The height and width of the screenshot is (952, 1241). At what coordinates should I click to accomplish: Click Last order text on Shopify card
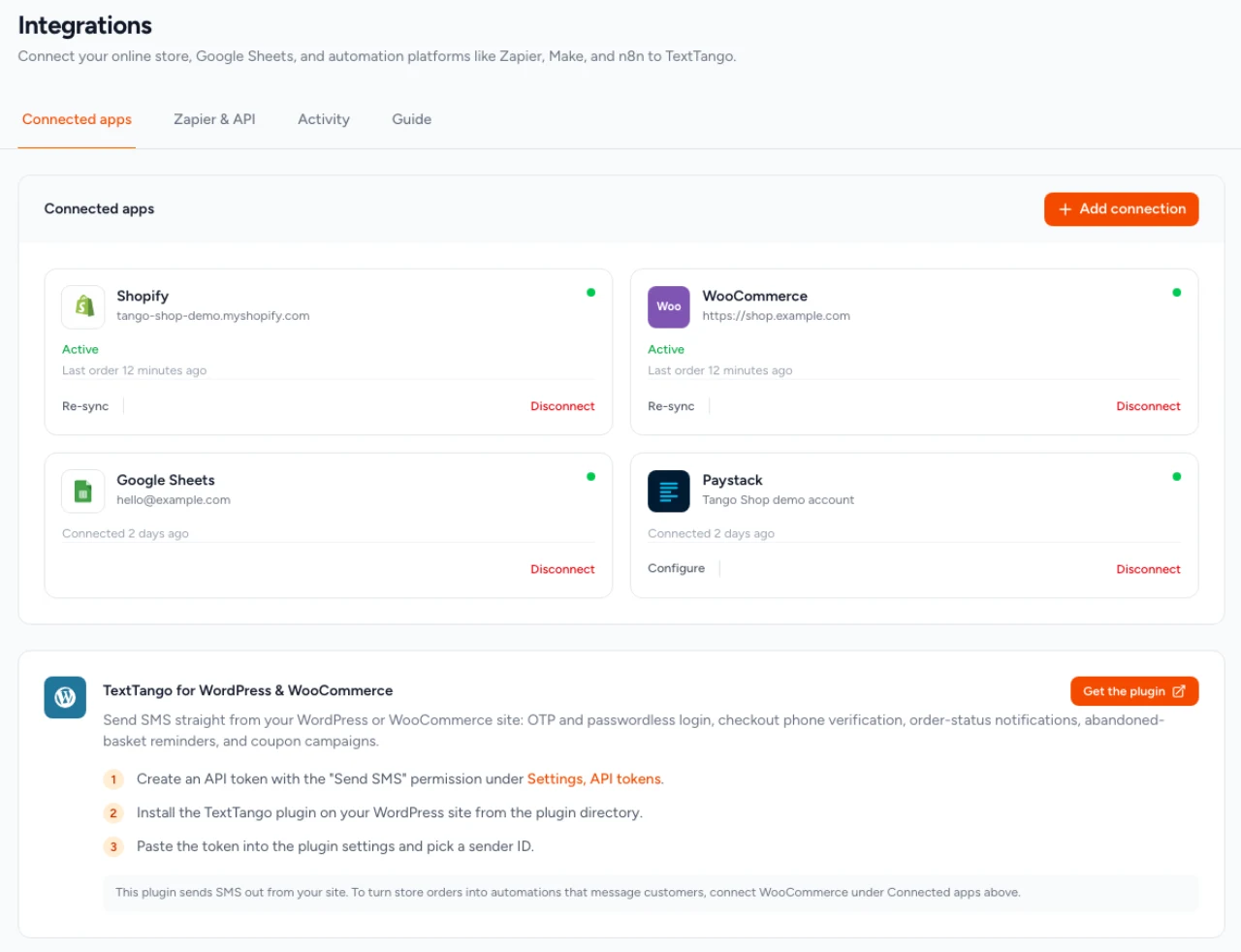pos(134,370)
